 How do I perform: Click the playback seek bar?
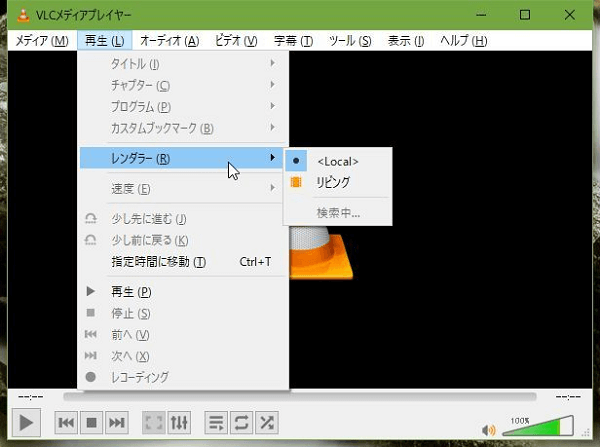pyautogui.click(x=300, y=396)
